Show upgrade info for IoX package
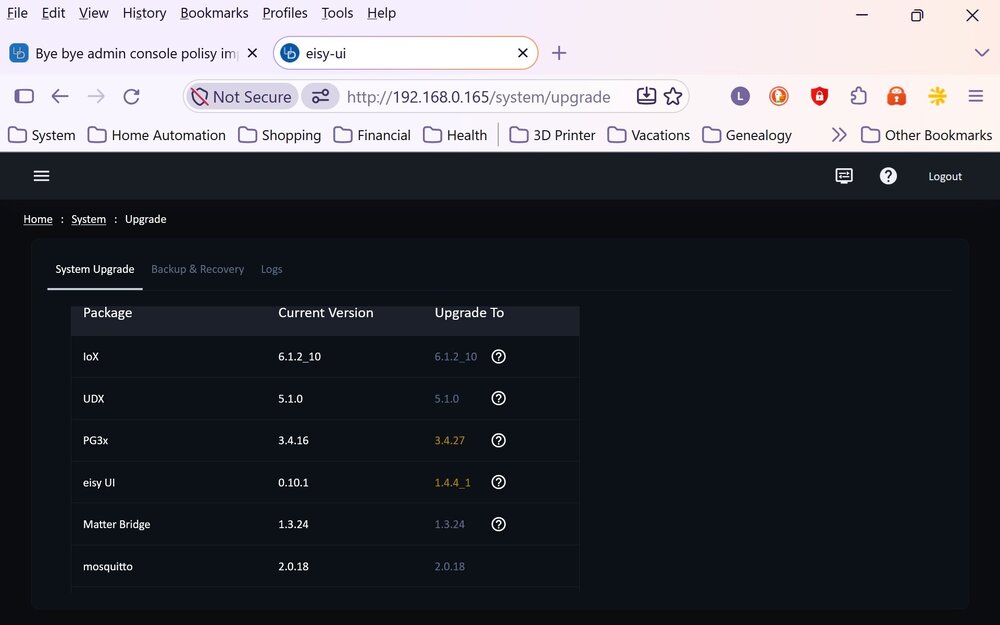Viewport: 1000px width, 625px height. 499,357
